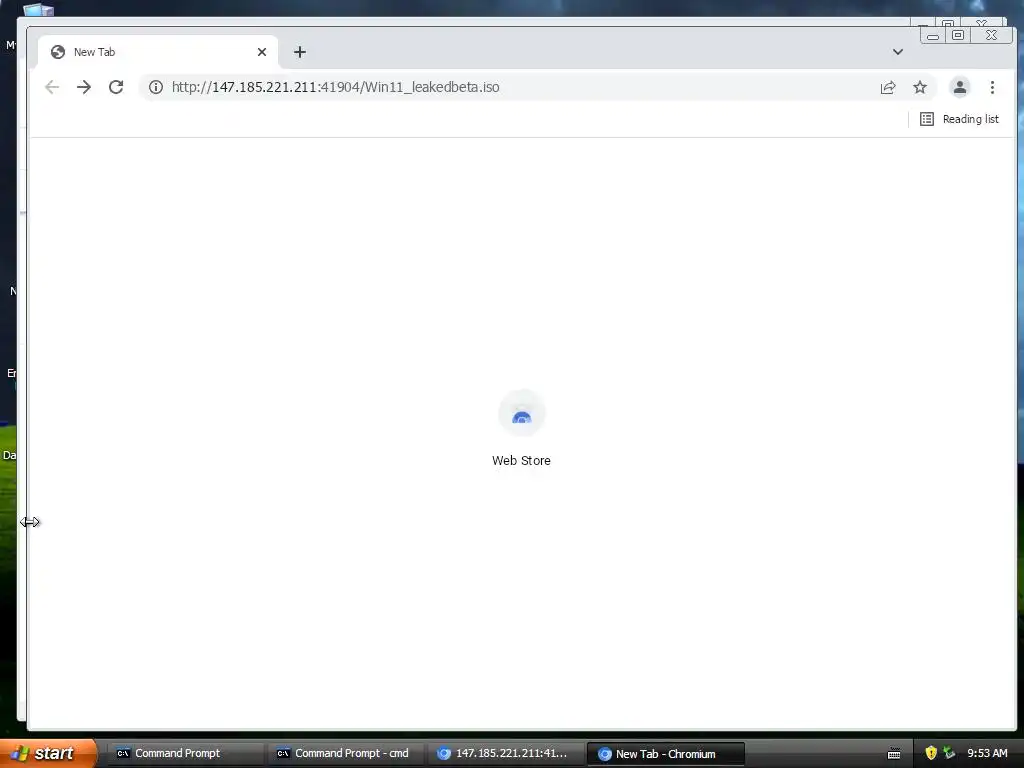Screen dimensions: 1024x768
Task: Bookmark this tab with star icon
Action: (920, 88)
